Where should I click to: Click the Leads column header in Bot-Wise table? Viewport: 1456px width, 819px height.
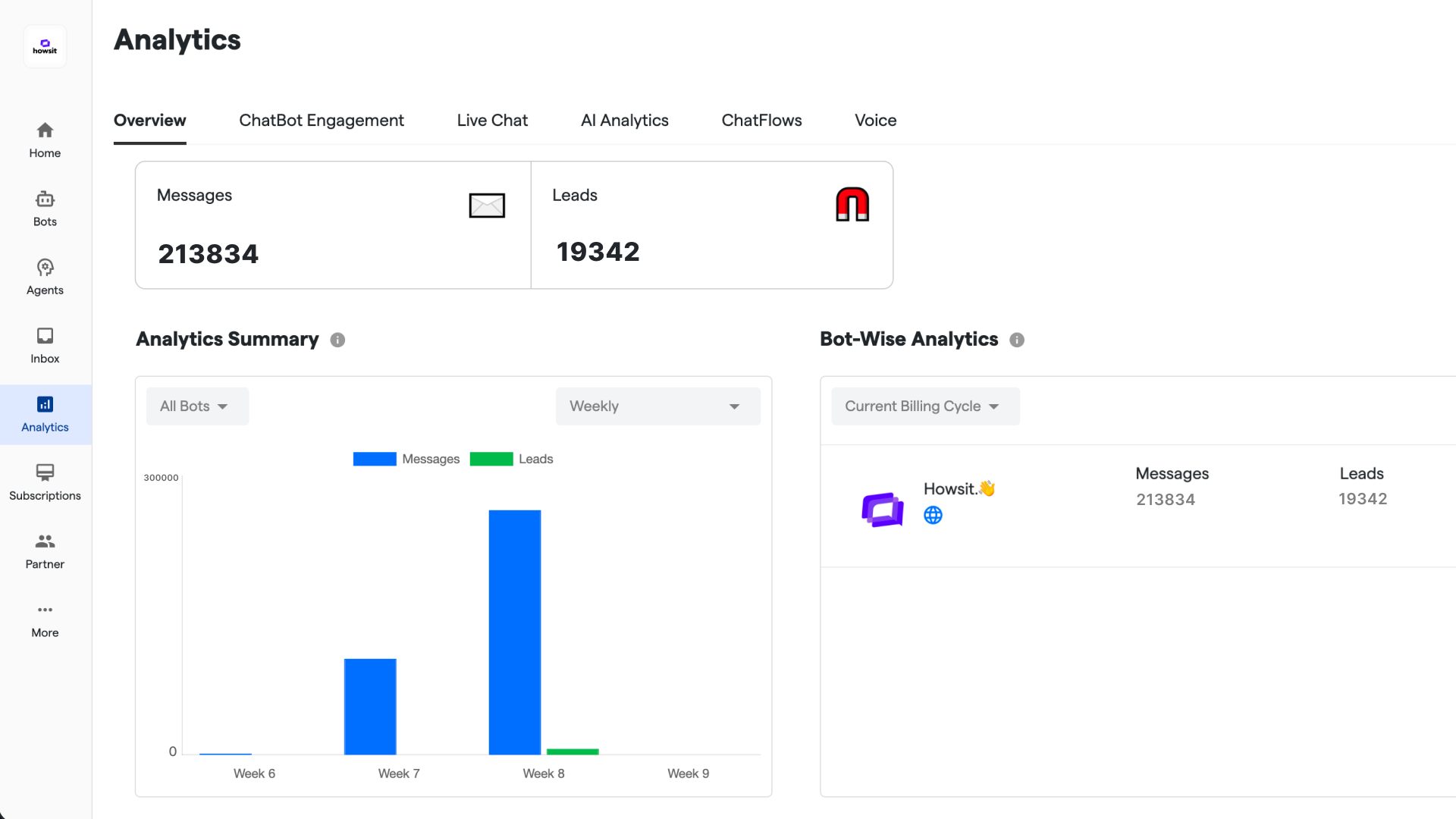(x=1362, y=474)
